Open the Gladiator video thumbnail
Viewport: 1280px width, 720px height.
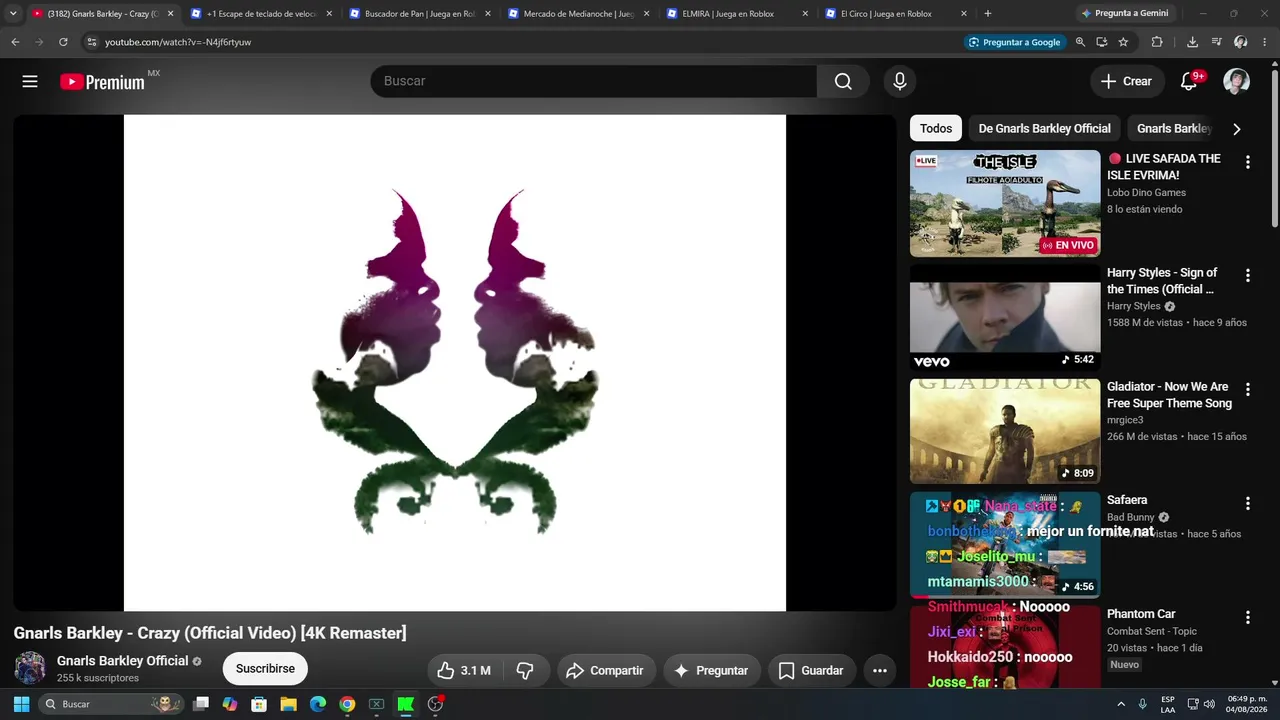pyautogui.click(x=1005, y=432)
